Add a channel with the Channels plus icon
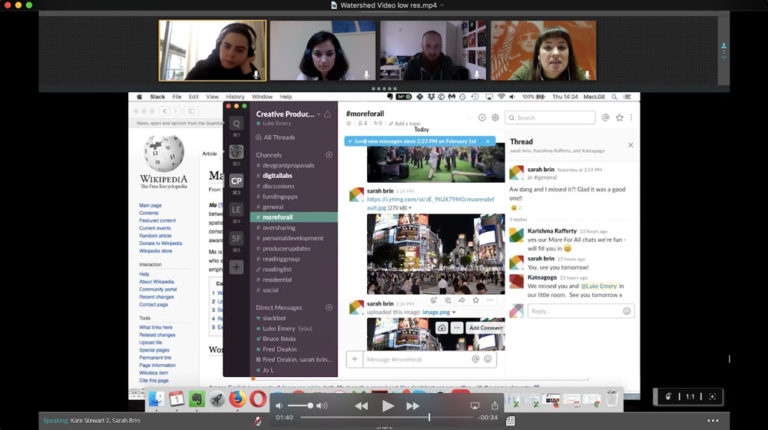 click(x=329, y=155)
